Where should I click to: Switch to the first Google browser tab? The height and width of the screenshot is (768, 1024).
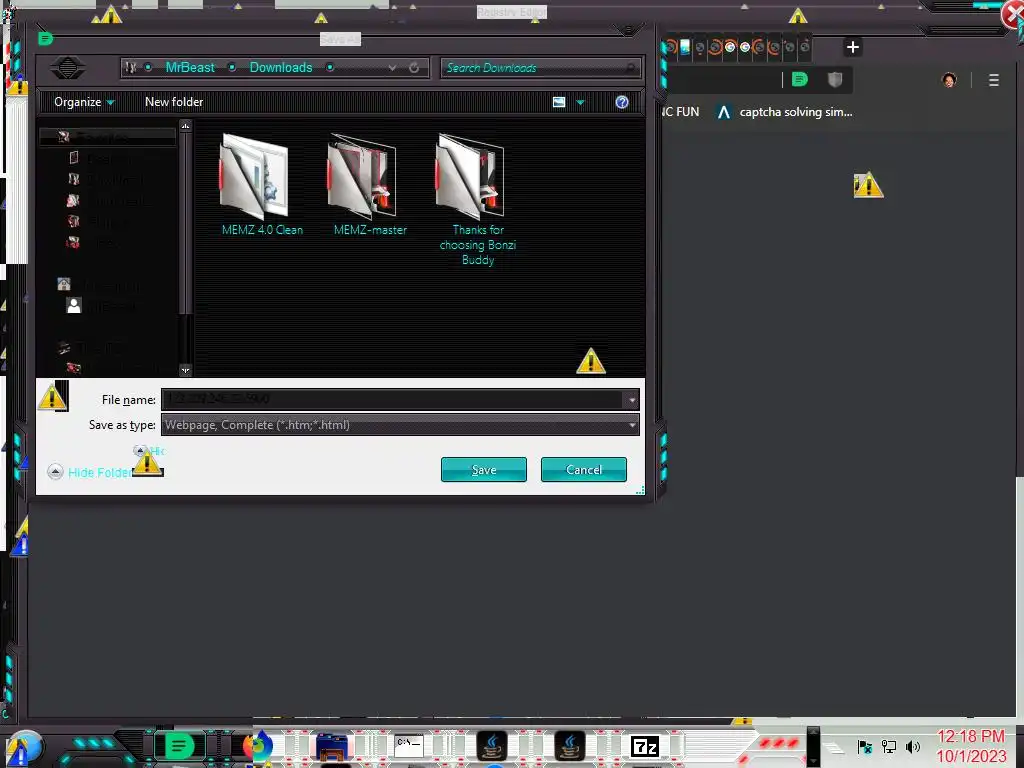pyautogui.click(x=730, y=47)
